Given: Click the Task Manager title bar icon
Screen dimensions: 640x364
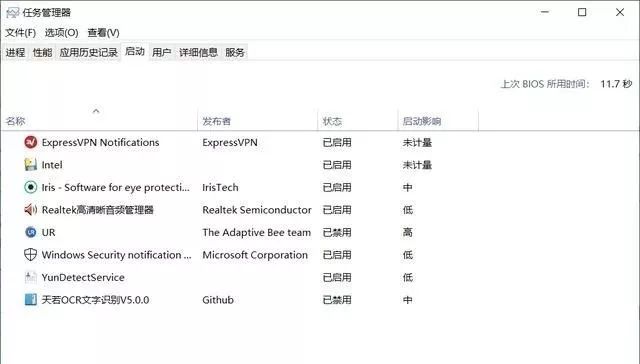Looking at the screenshot, I should coord(13,13).
